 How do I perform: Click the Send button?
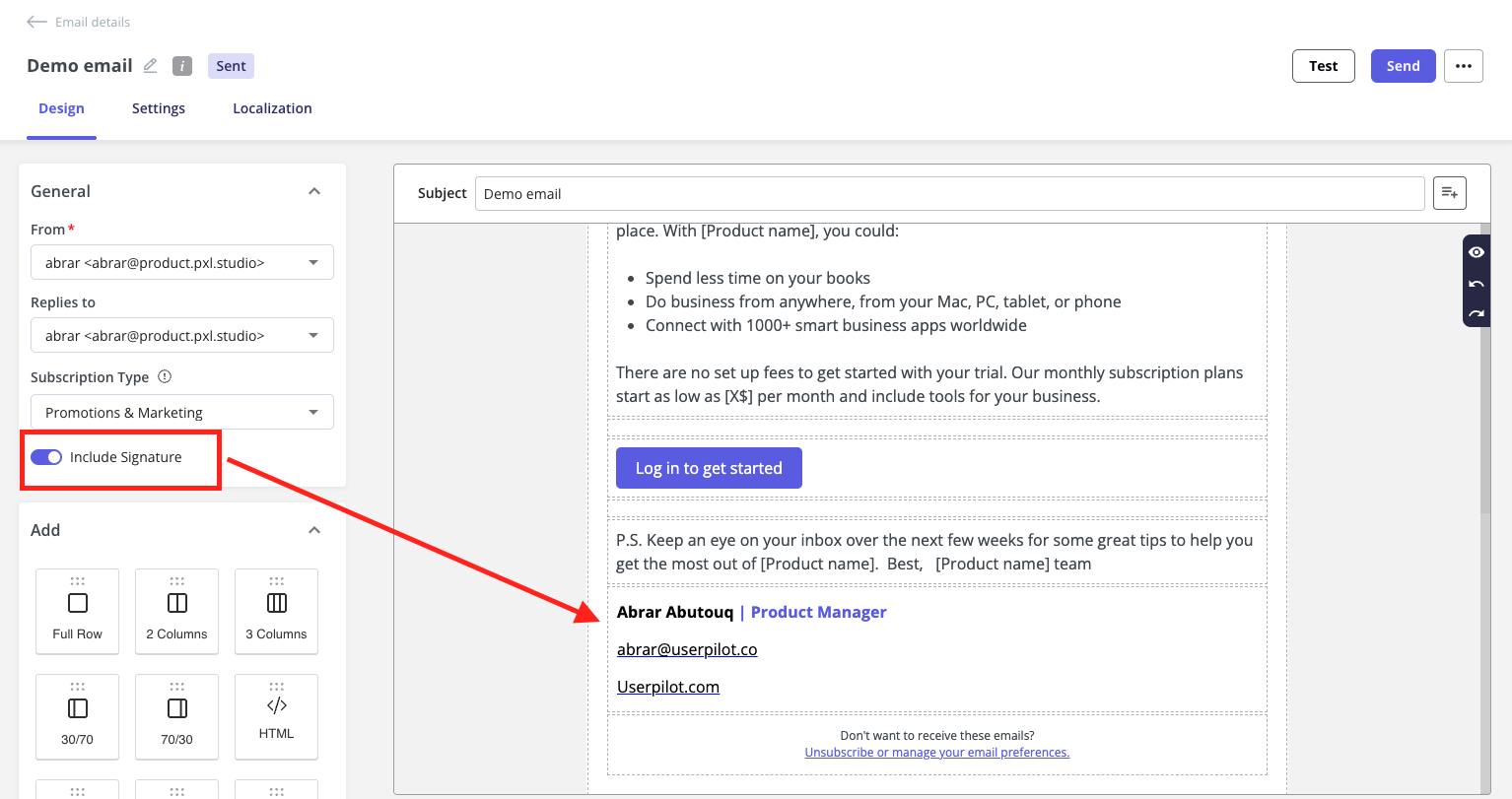1404,66
